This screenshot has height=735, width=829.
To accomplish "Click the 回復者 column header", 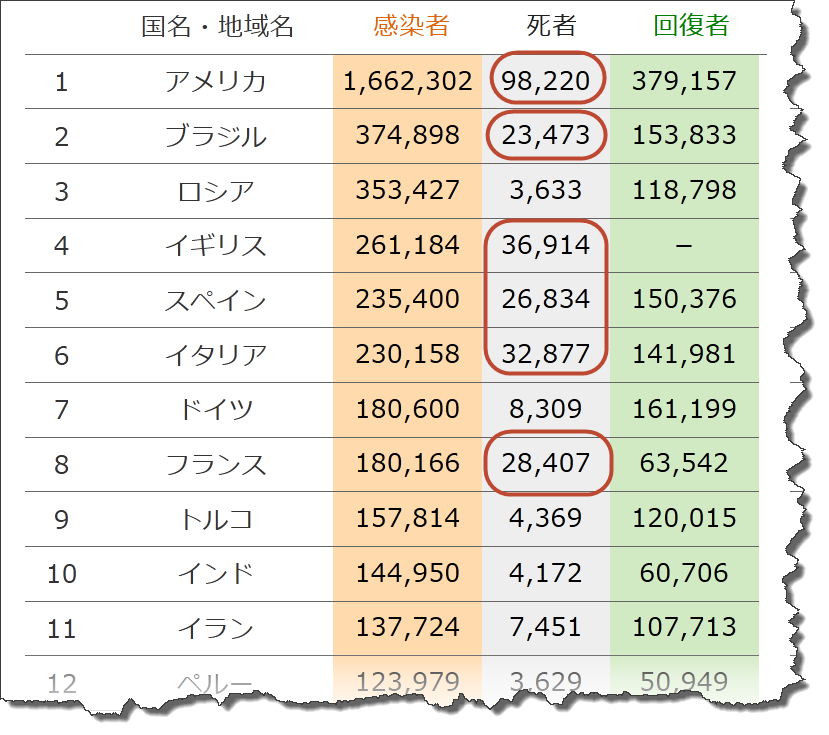I will tap(691, 26).
